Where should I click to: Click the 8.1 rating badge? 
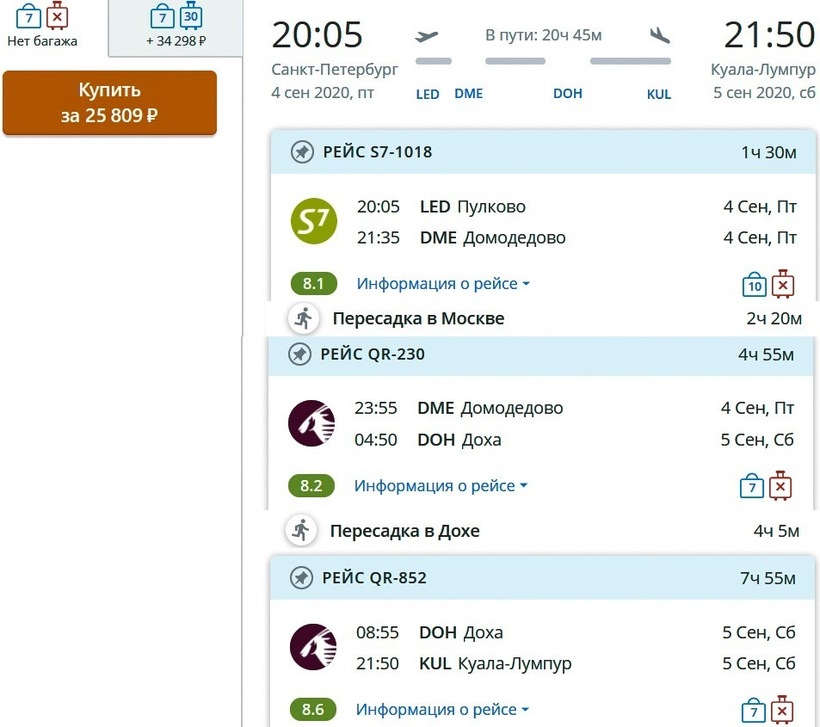(313, 284)
